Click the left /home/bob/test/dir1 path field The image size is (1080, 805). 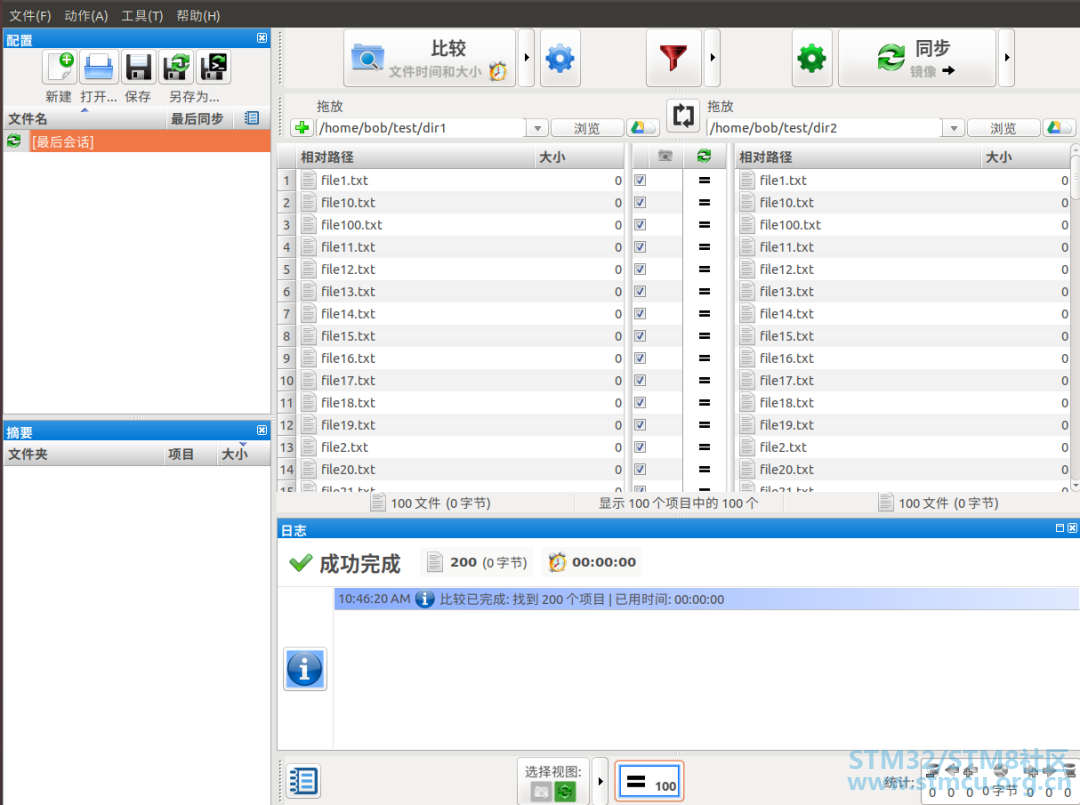(x=422, y=128)
